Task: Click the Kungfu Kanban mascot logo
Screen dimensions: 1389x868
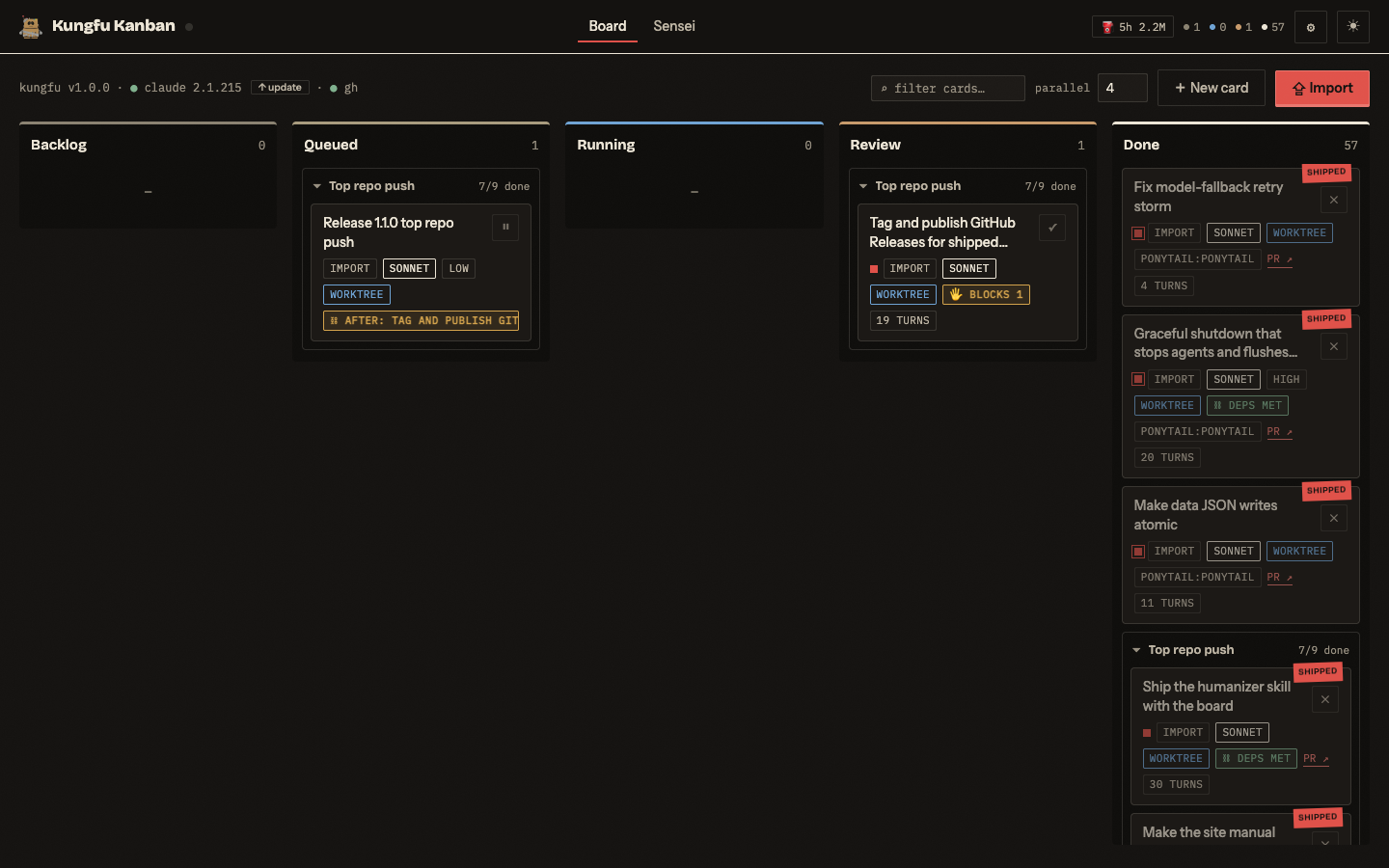Action: [31, 27]
